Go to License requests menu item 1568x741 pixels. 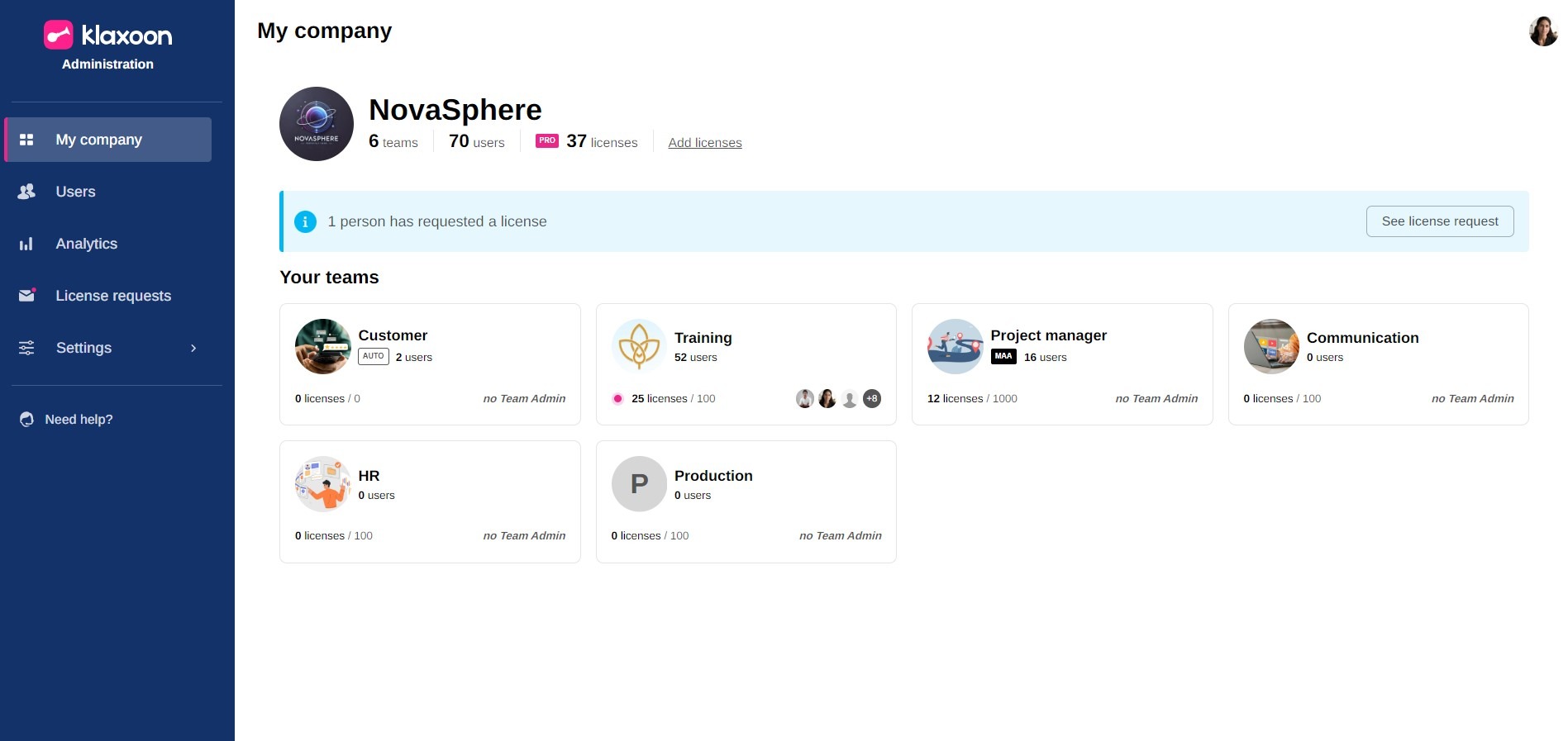click(113, 296)
